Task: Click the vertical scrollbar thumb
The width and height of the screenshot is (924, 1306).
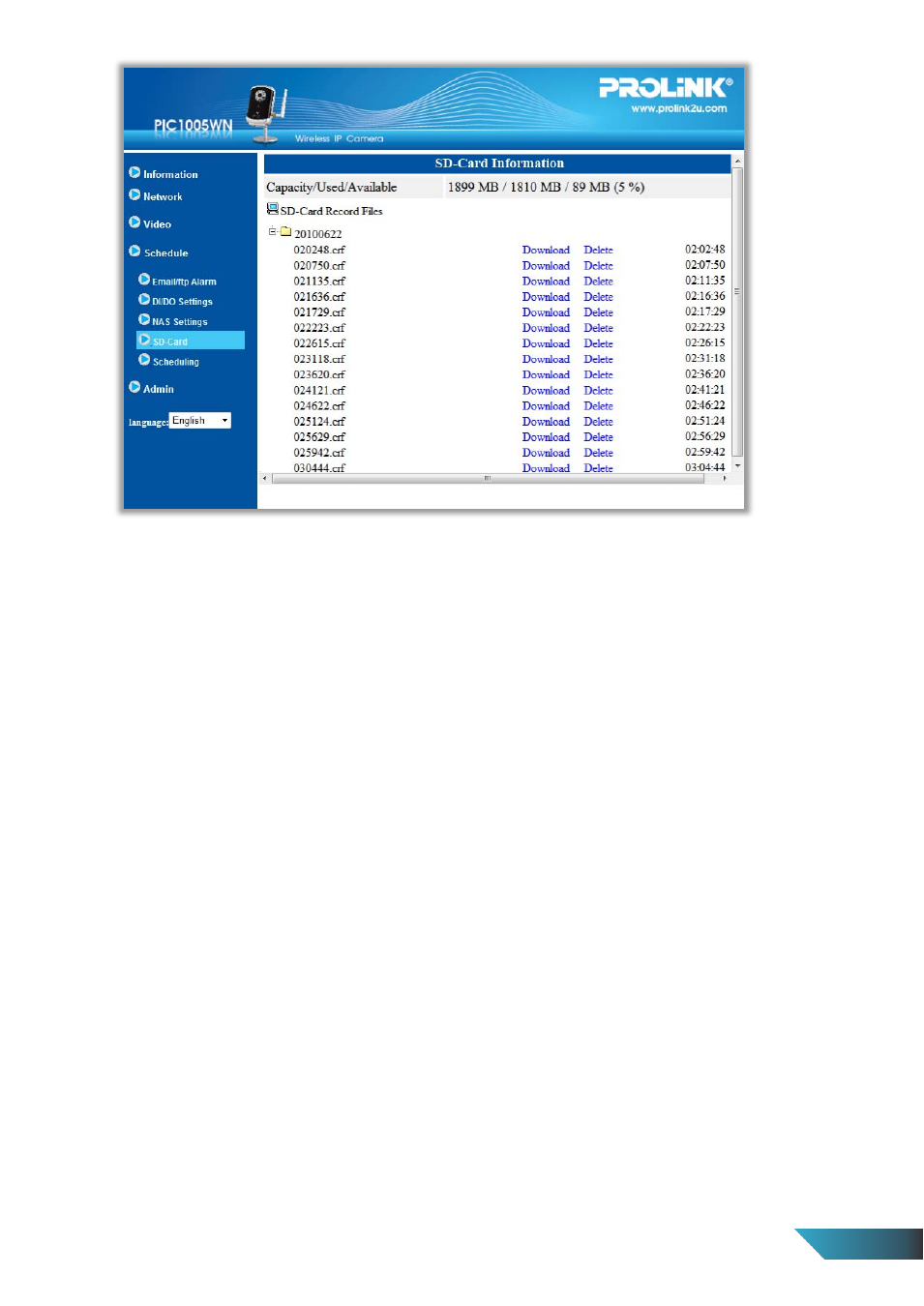Action: (737, 311)
